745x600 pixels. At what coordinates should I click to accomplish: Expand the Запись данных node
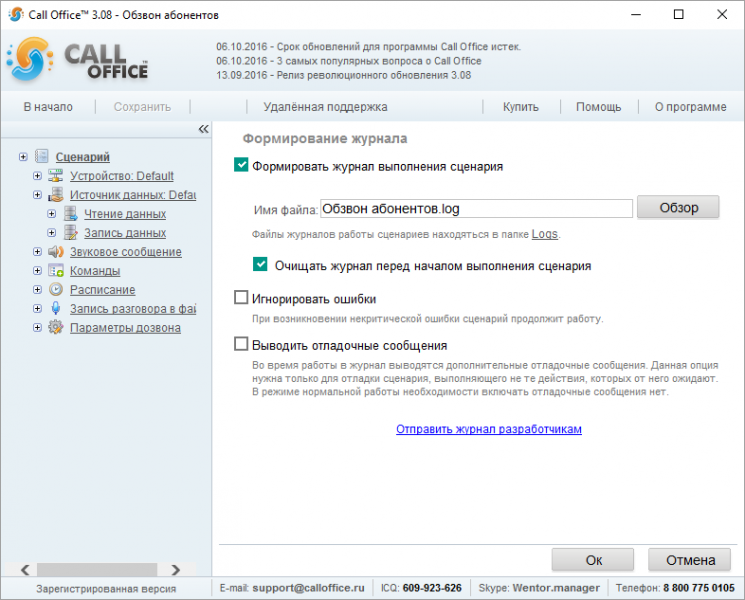(51, 233)
